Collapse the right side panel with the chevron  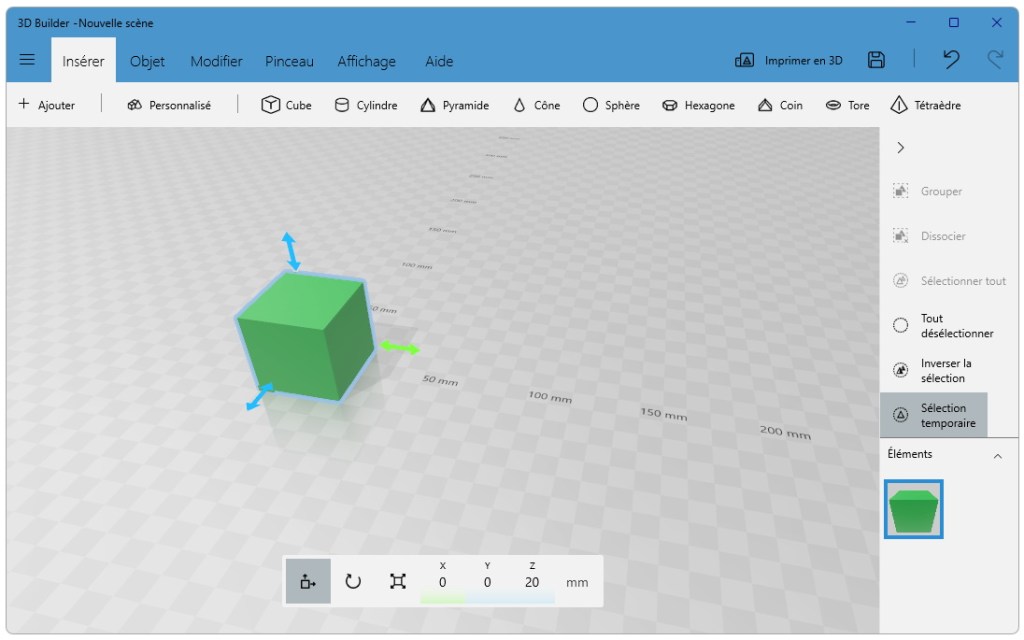[900, 147]
